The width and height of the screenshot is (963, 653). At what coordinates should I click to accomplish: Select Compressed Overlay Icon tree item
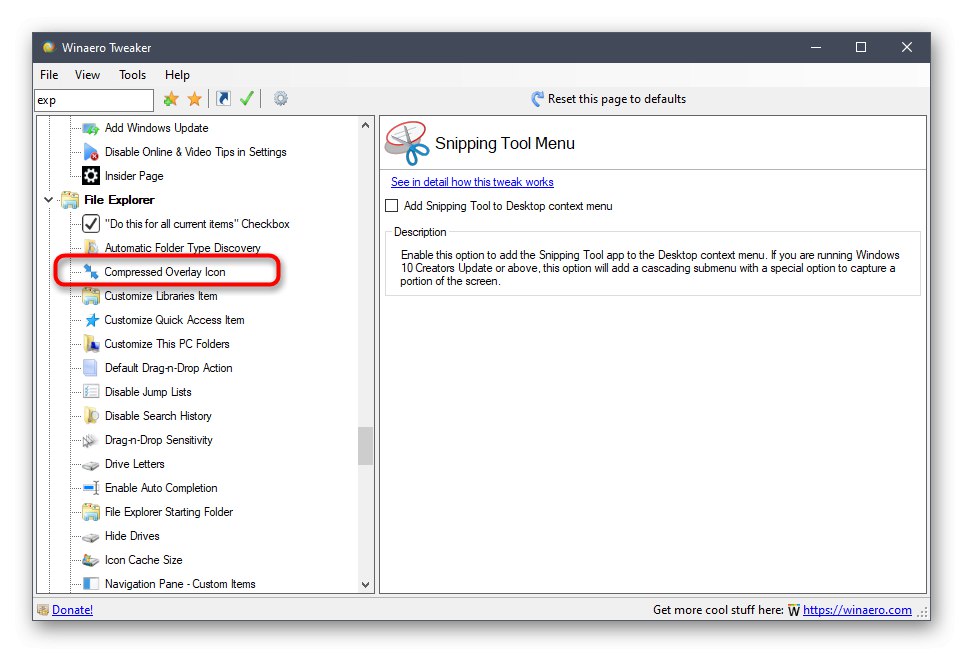click(x=165, y=272)
